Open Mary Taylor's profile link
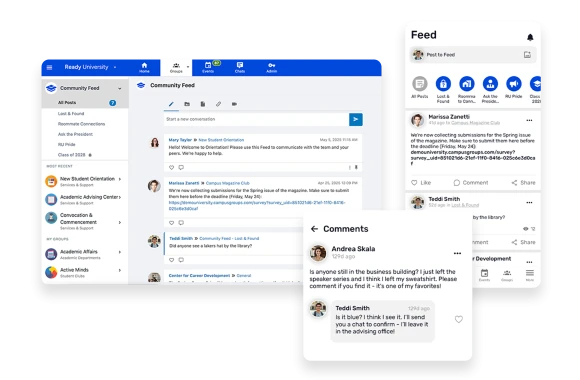Screen dimensions: 580x380 point(180,140)
